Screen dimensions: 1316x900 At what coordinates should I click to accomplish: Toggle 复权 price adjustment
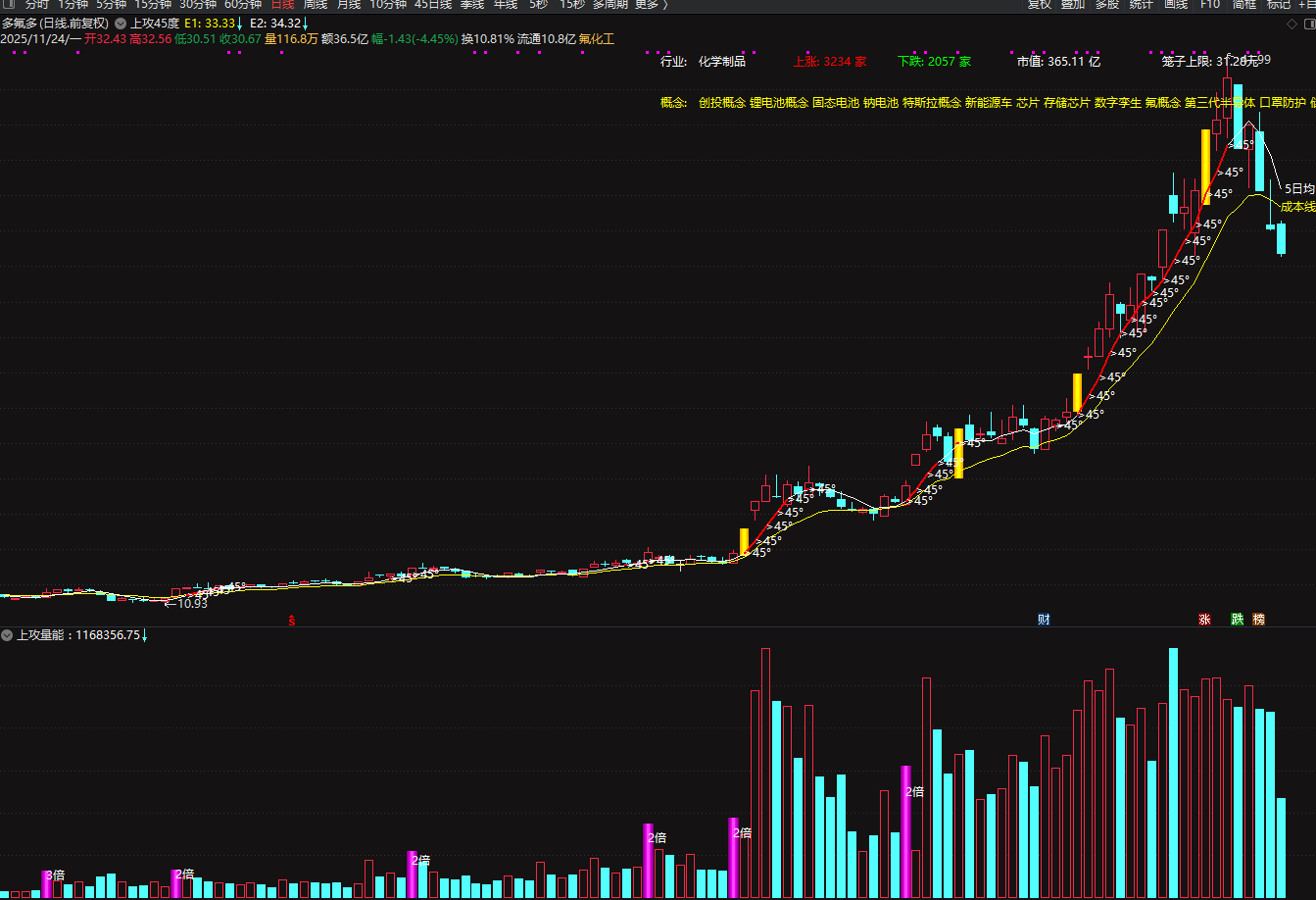[1039, 5]
